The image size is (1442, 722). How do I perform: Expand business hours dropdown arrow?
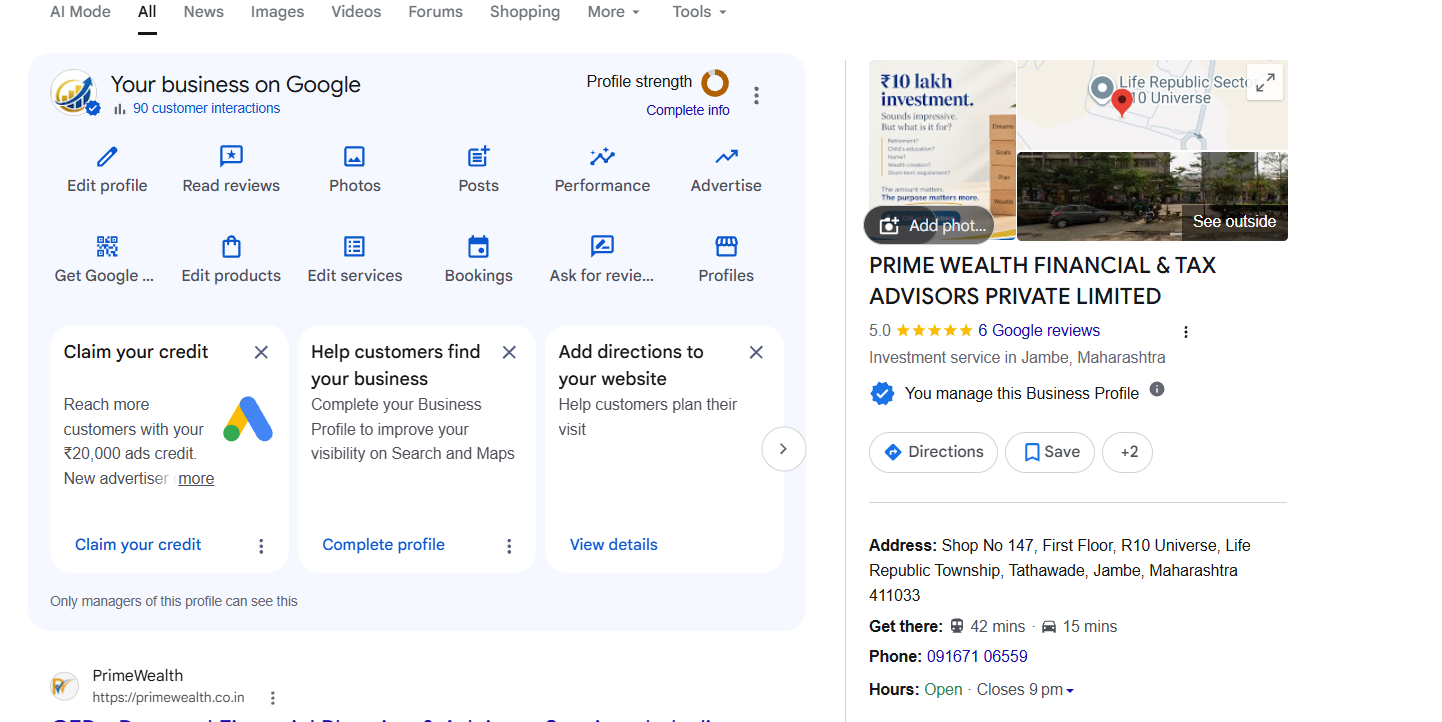pos(1070,691)
